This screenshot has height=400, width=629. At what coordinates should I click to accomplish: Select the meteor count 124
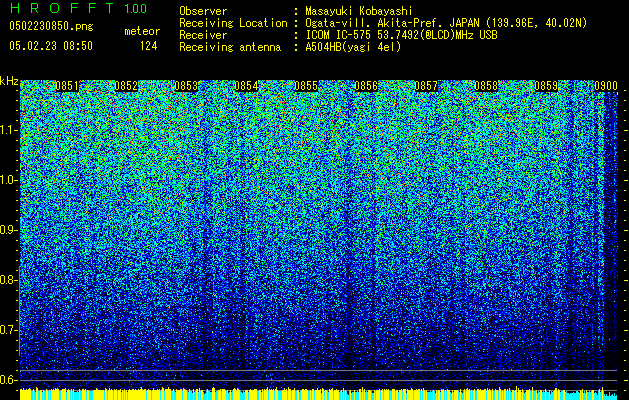coord(148,46)
